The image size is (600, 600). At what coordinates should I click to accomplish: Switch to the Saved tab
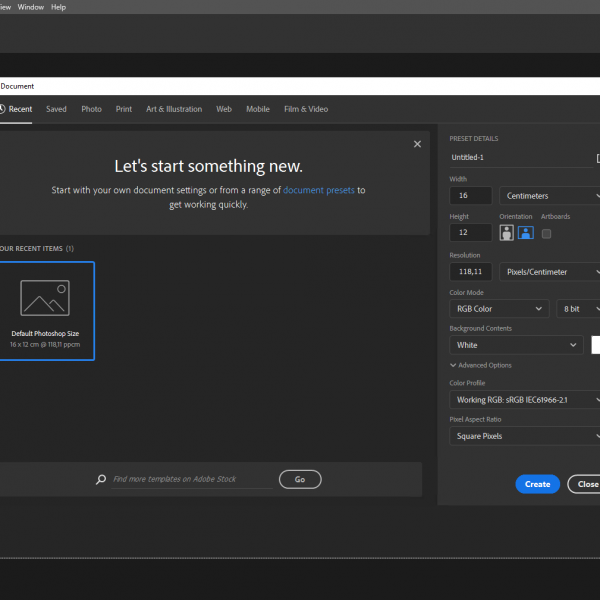coord(56,109)
